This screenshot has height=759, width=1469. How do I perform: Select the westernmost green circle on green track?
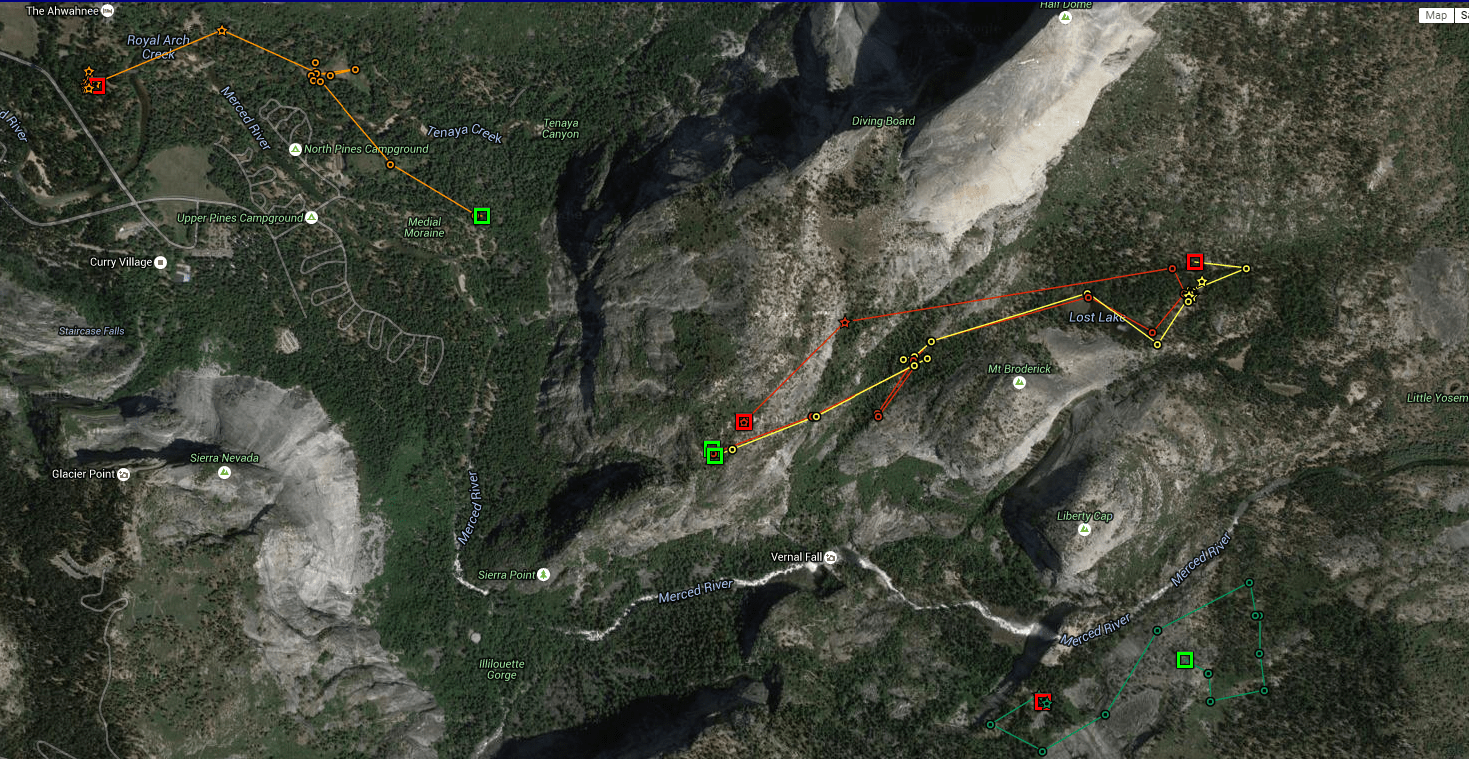pos(990,725)
